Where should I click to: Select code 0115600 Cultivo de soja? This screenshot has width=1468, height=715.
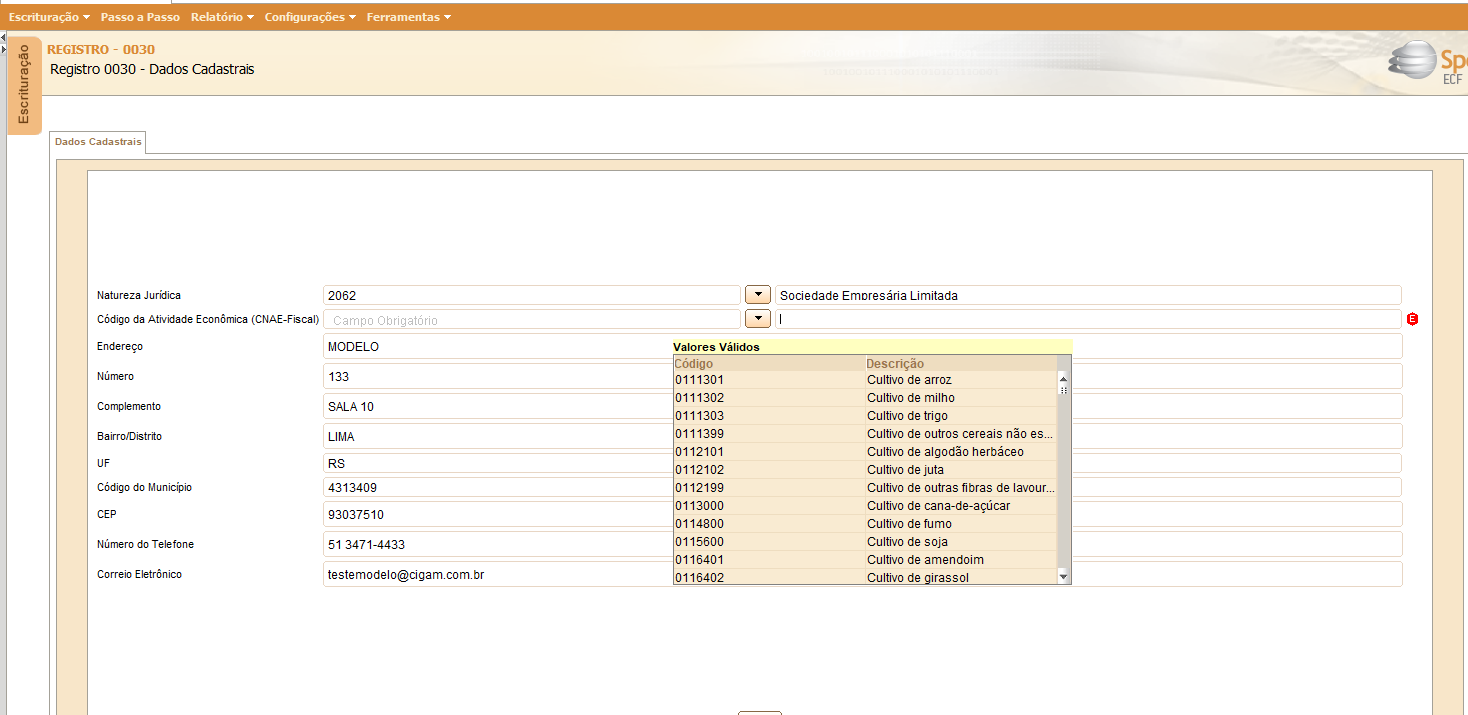point(865,542)
